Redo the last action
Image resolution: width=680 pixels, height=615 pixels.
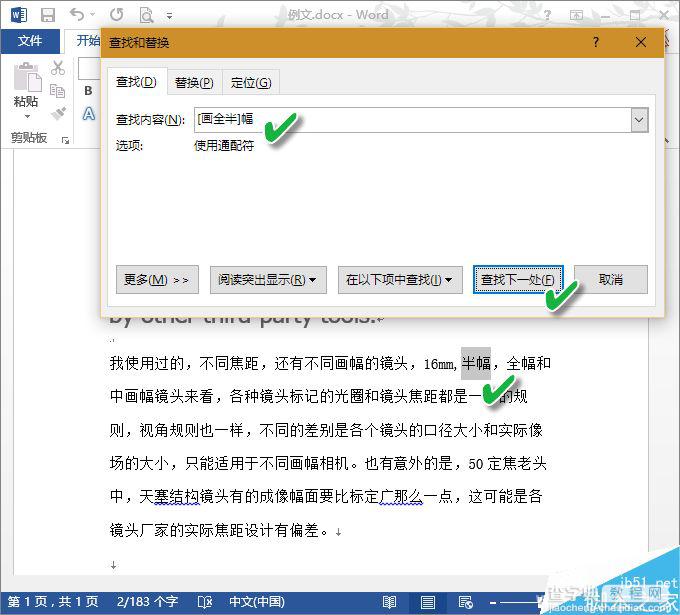coord(116,15)
